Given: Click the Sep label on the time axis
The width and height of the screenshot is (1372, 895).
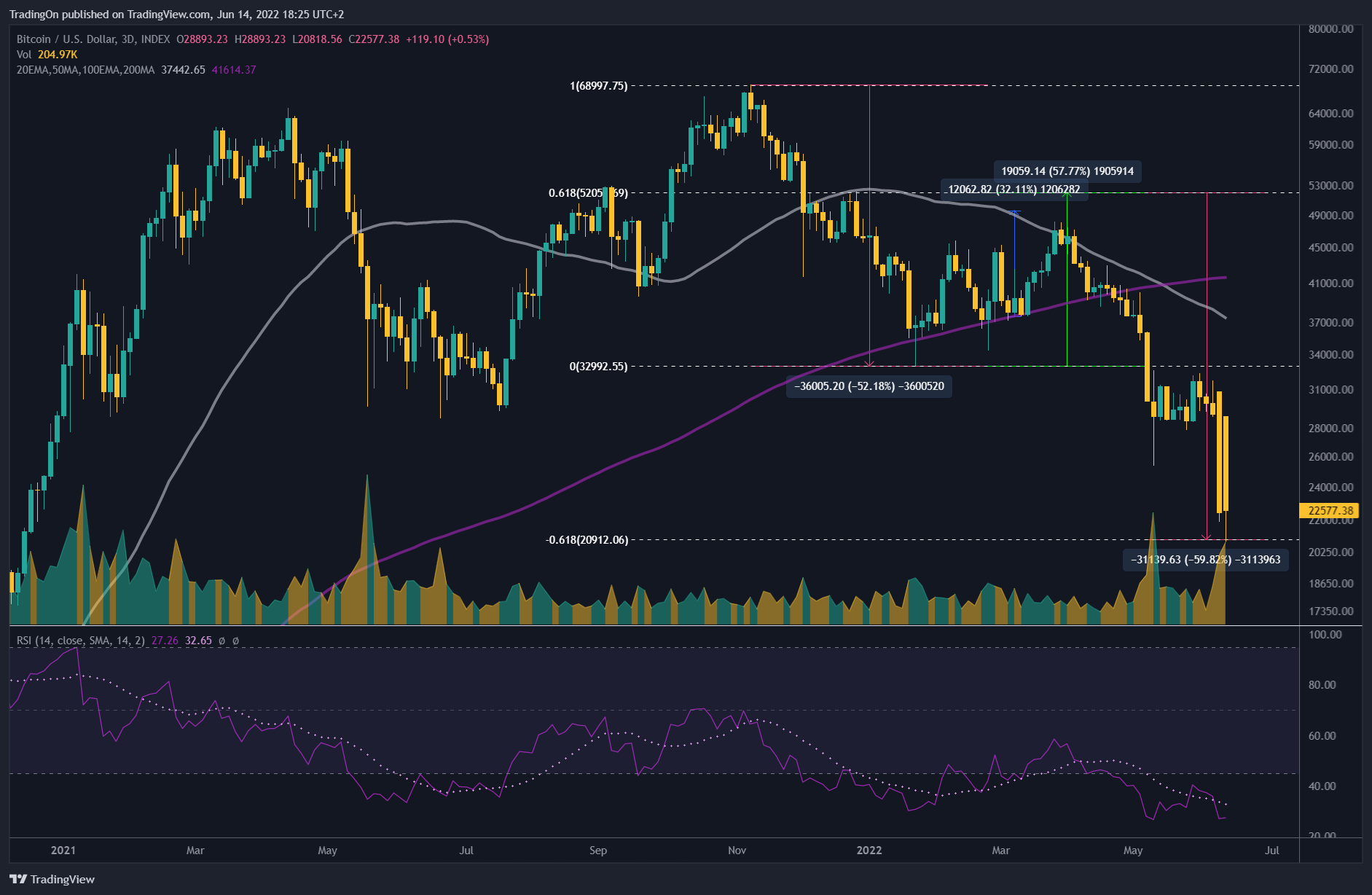Looking at the screenshot, I should pos(598,851).
